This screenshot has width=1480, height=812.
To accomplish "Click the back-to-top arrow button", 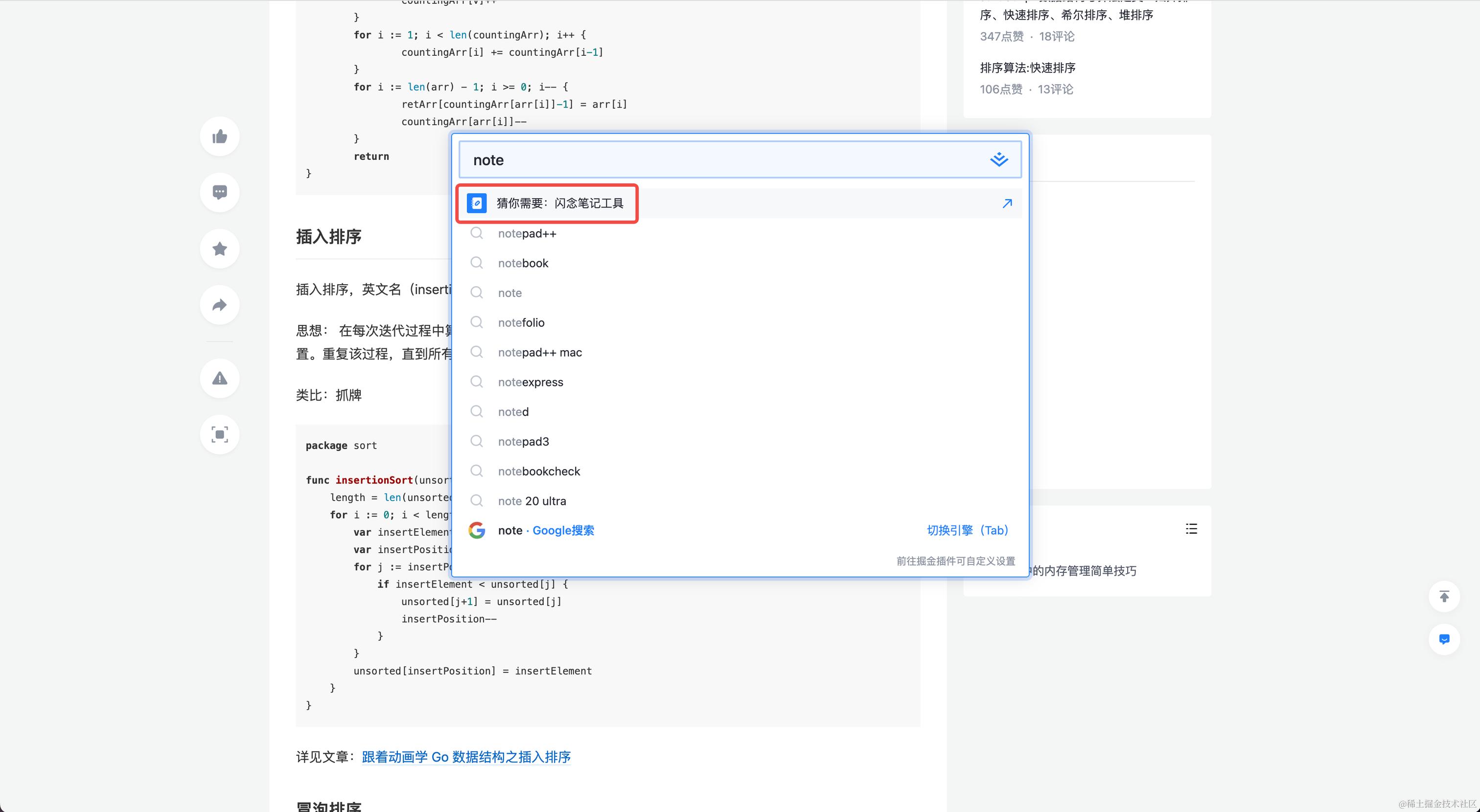I will point(1444,596).
